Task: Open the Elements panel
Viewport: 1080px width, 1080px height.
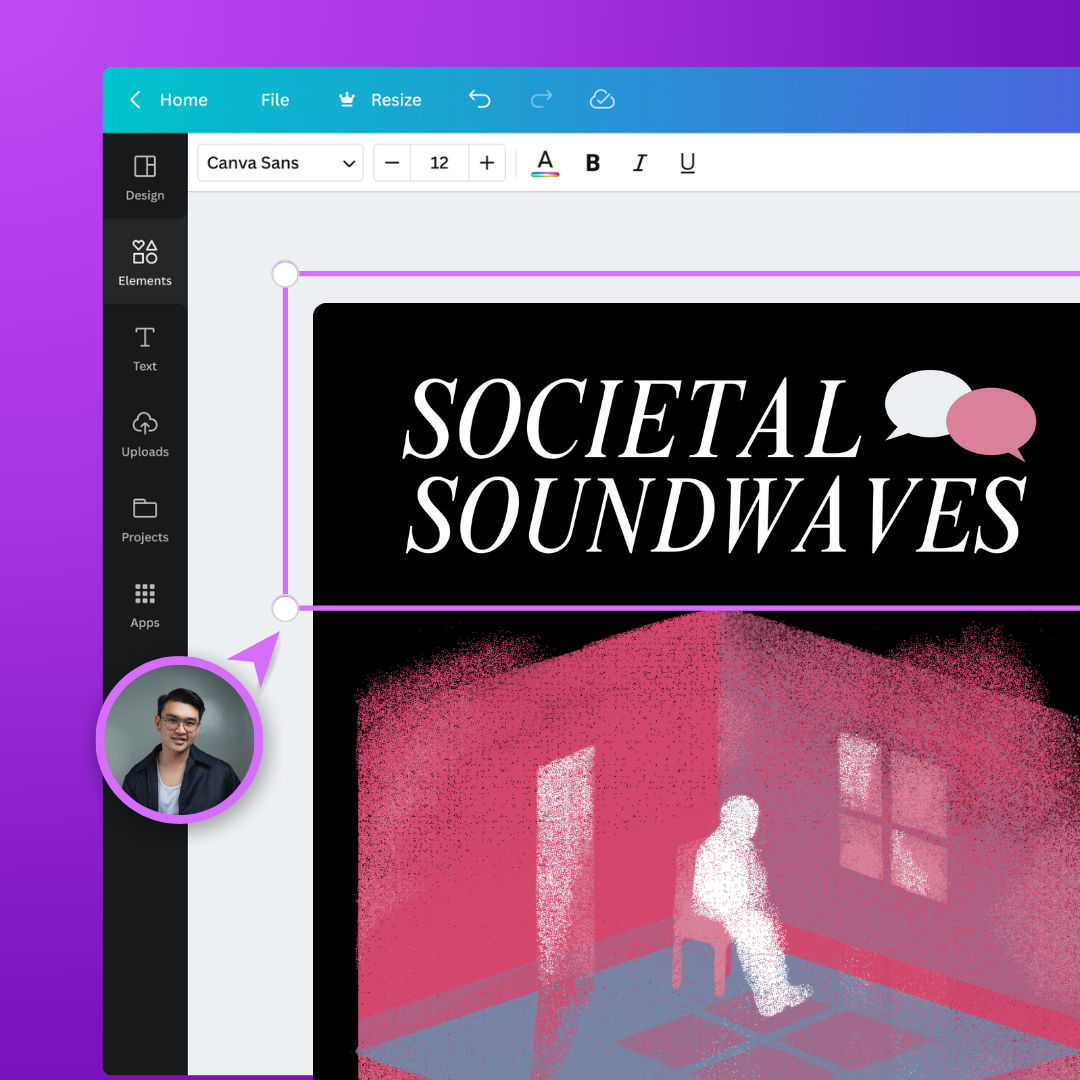Action: click(145, 262)
